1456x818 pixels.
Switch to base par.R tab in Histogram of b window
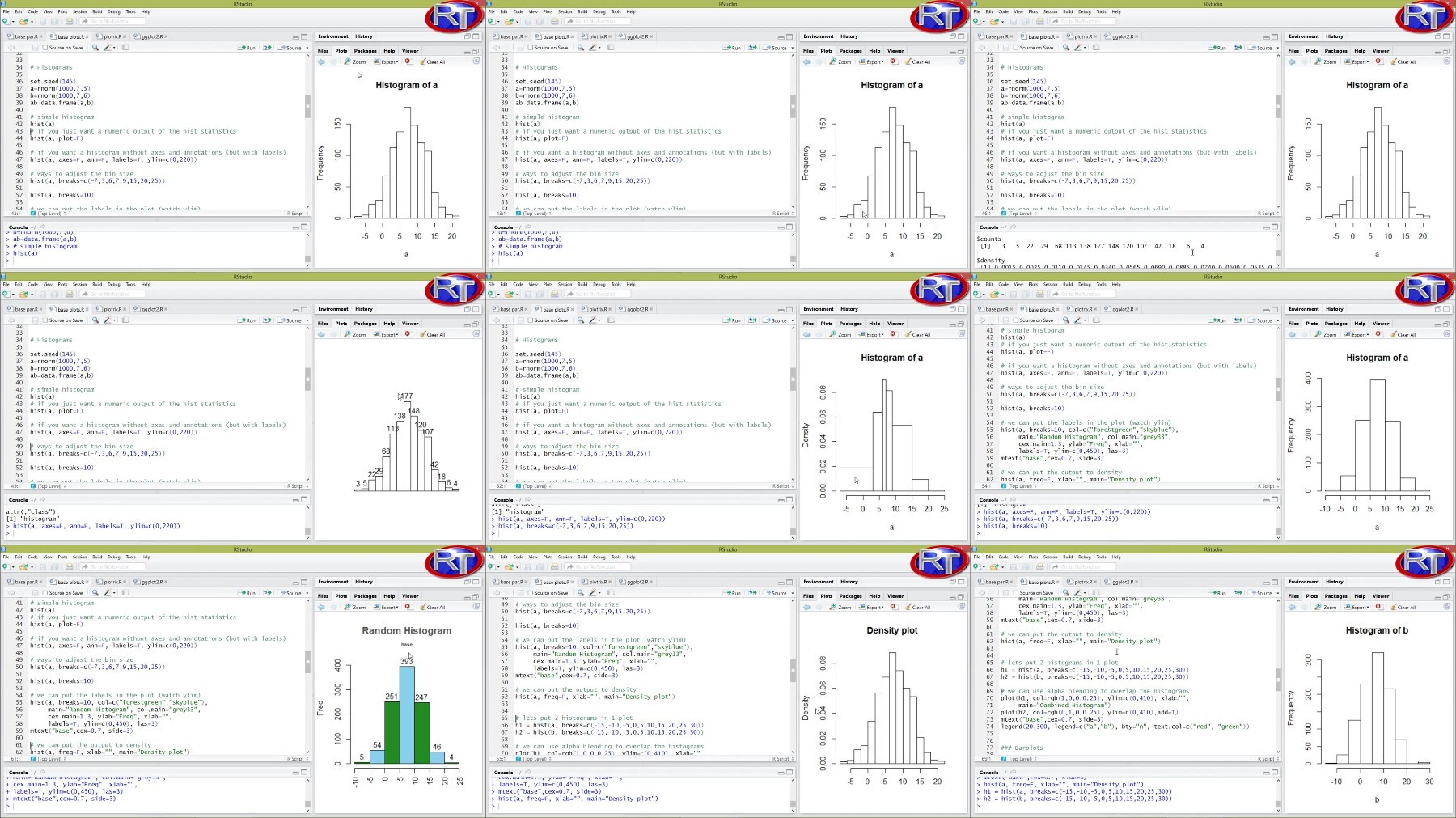coord(995,582)
